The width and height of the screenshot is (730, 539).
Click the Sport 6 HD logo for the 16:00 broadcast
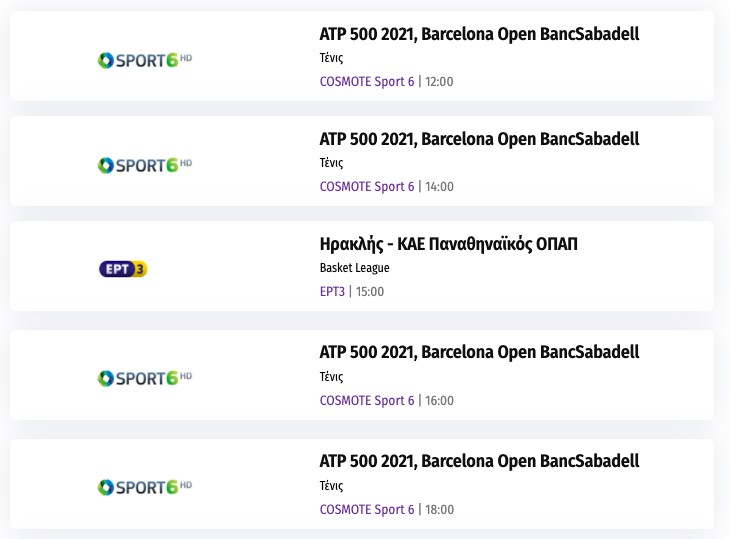point(144,378)
